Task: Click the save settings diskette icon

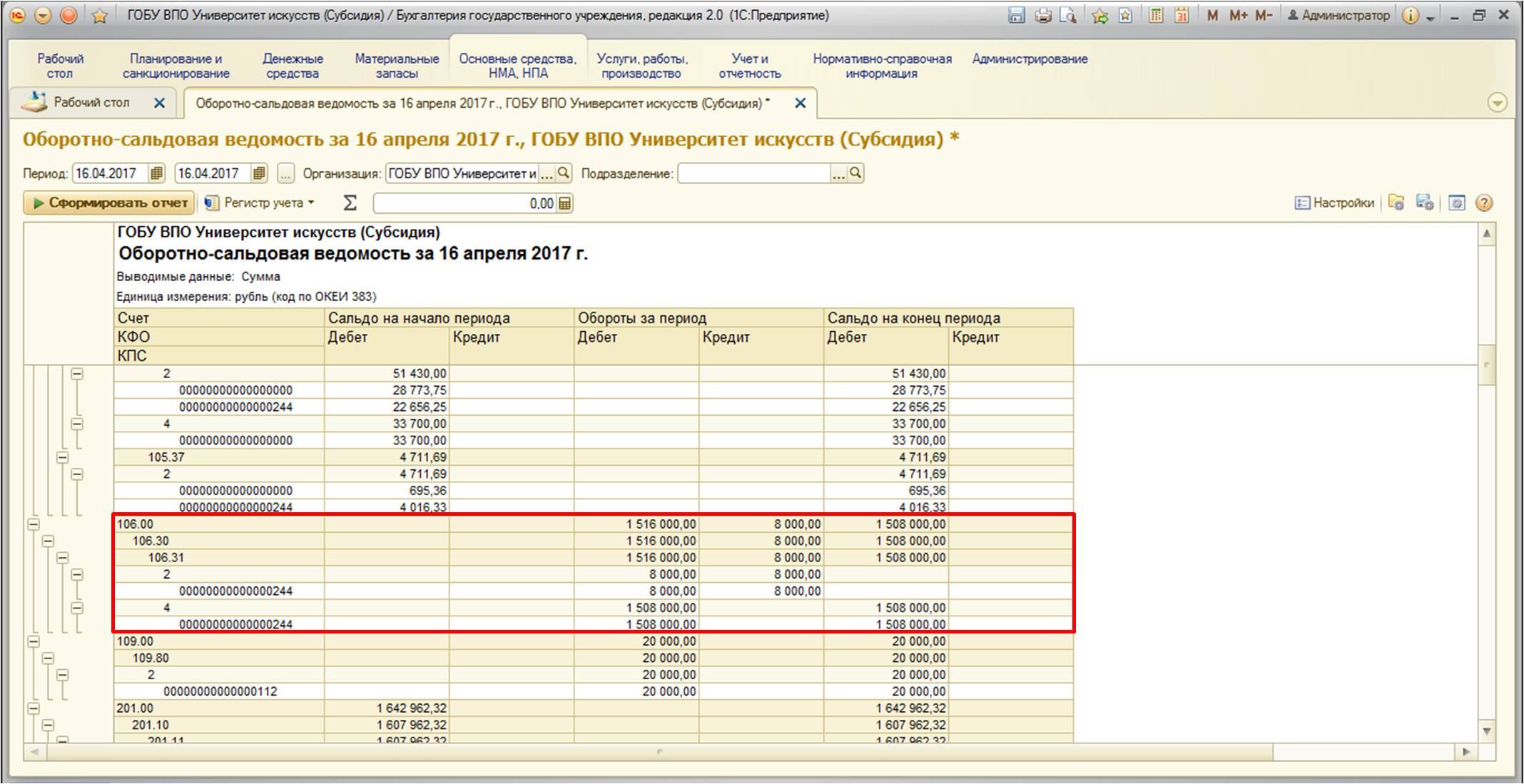Action: (x=1425, y=203)
